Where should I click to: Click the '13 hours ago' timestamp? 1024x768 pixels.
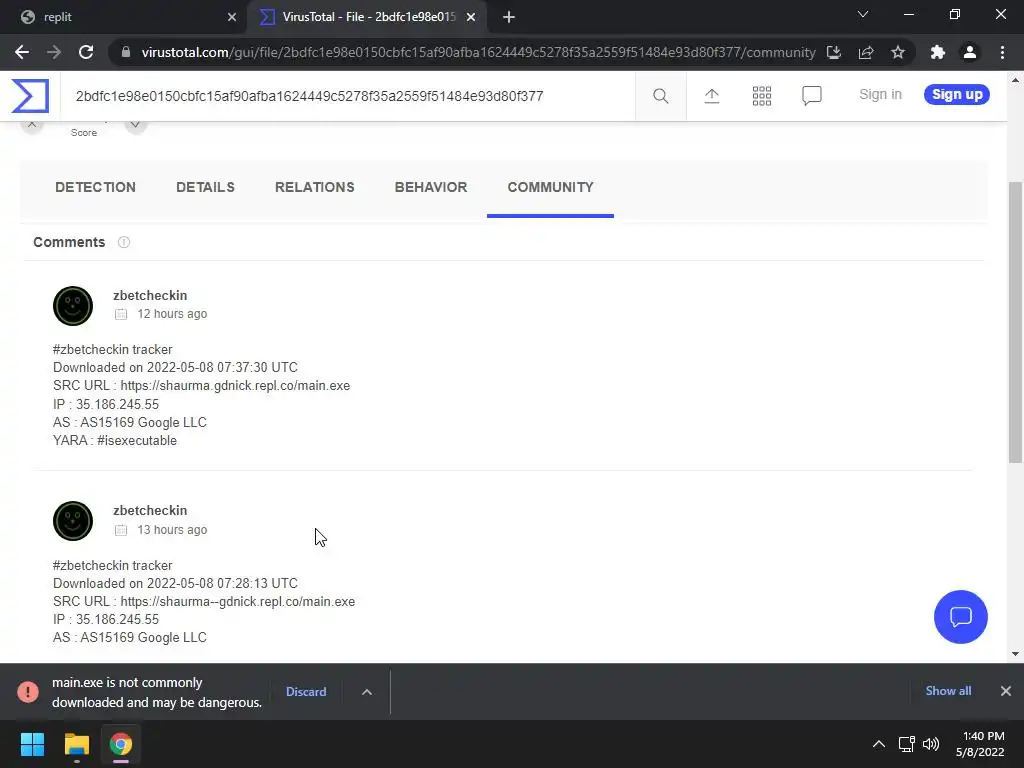pos(172,530)
